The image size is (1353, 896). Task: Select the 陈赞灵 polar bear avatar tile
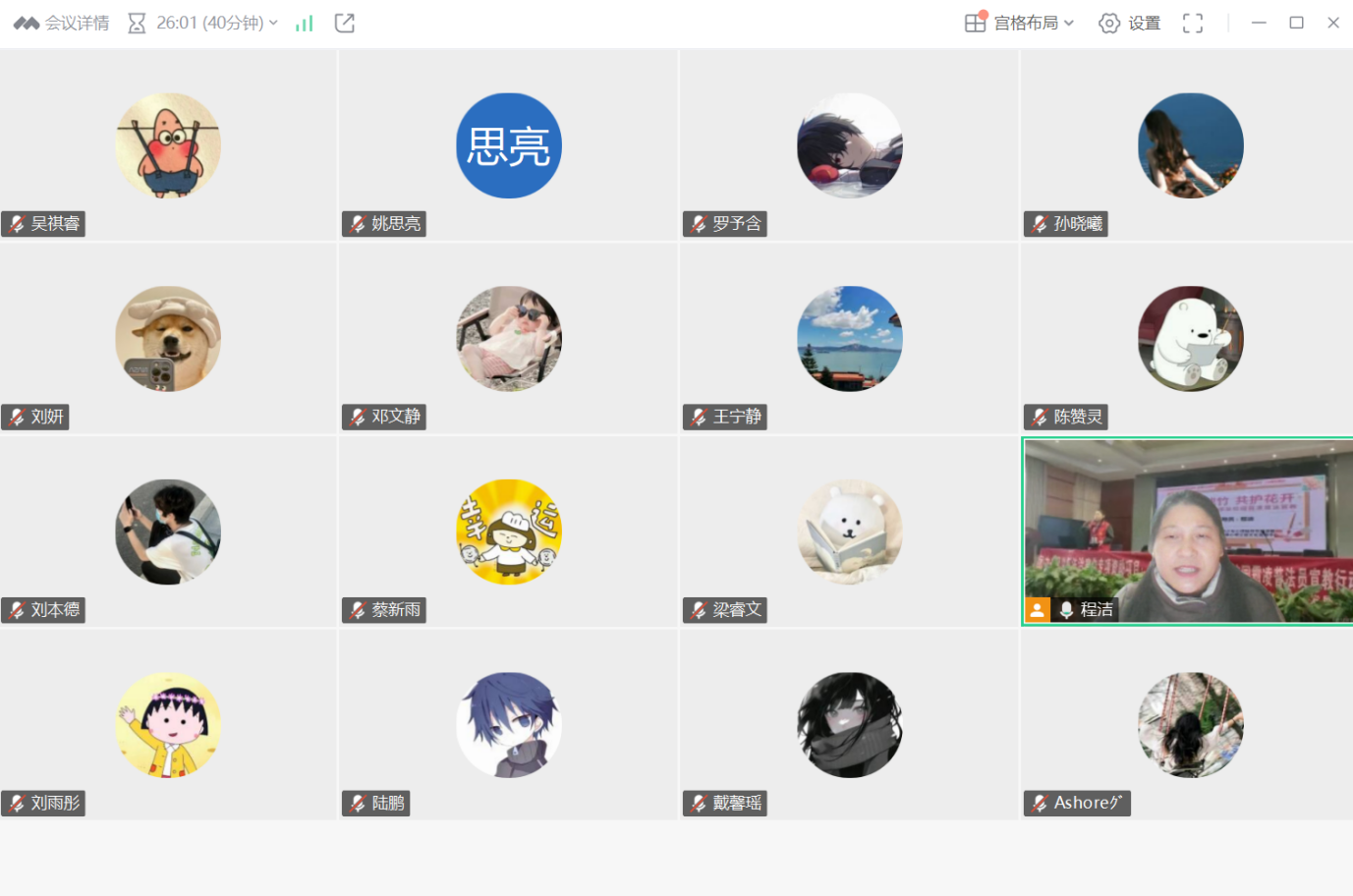coord(1191,339)
